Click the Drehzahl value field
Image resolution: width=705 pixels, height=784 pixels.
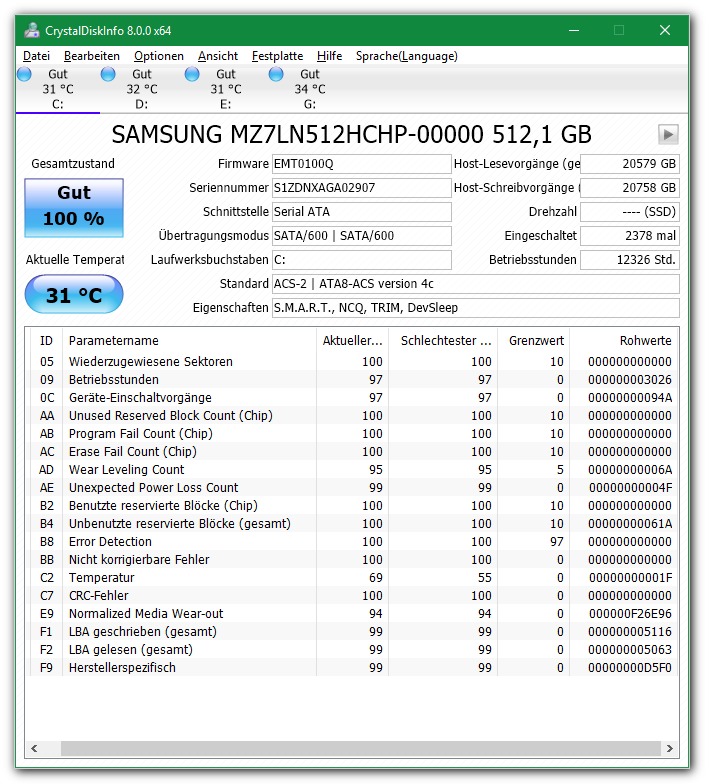[x=630, y=212]
